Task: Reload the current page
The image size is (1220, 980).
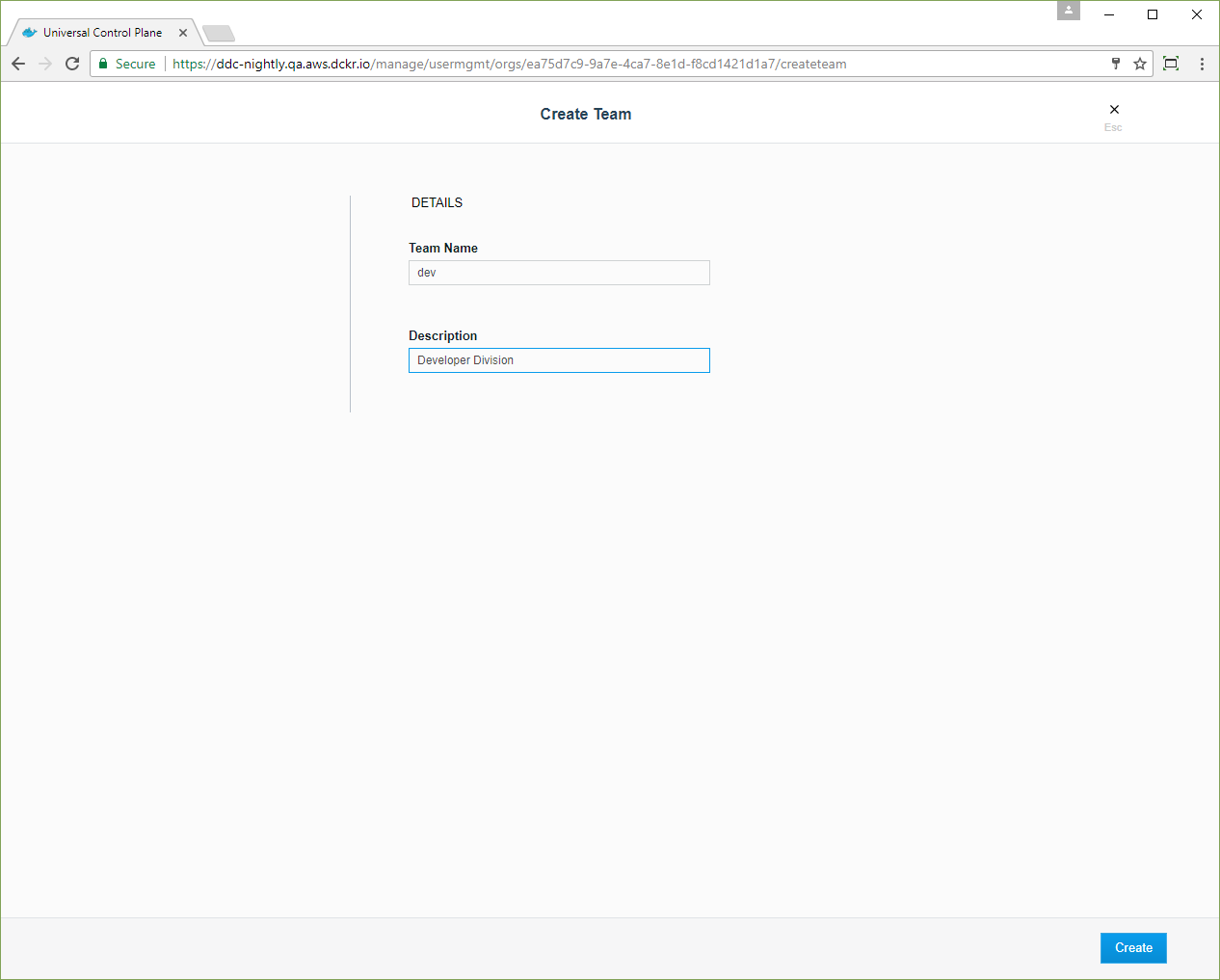Action: point(72,64)
